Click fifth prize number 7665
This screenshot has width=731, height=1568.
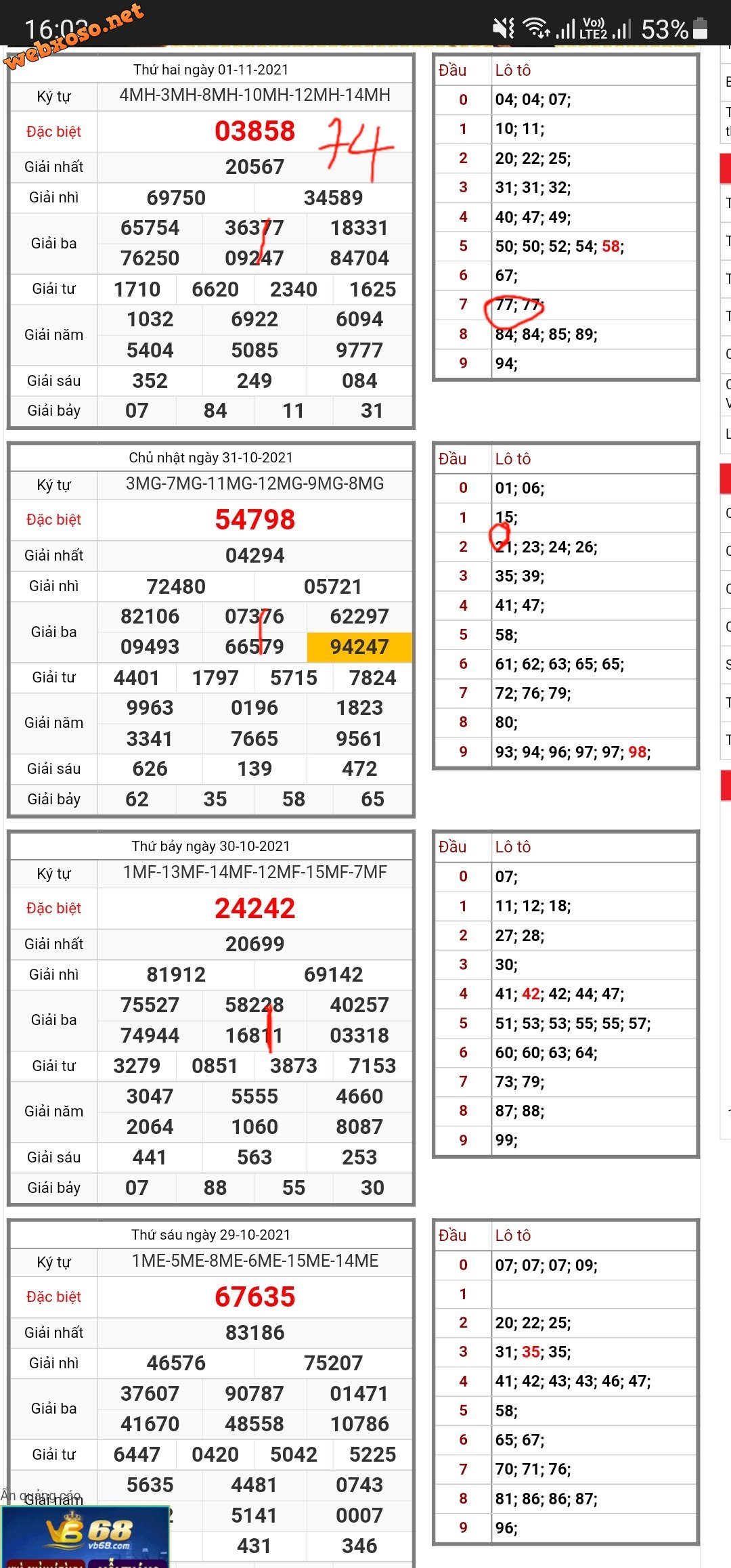click(254, 739)
